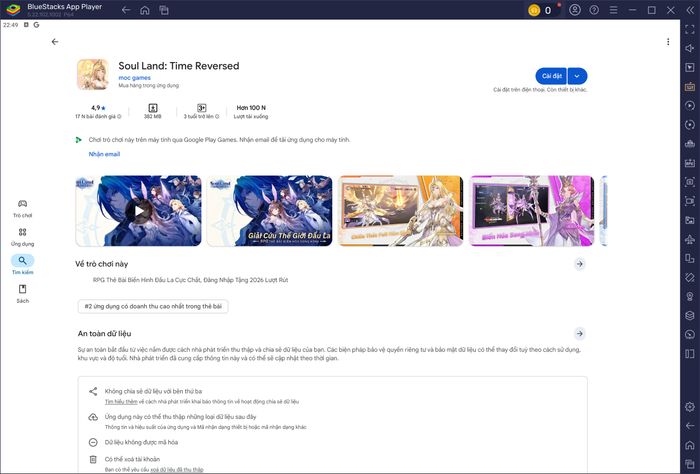
Task: Click the info icon beside 17 N bài đánh giá
Action: [119, 116]
